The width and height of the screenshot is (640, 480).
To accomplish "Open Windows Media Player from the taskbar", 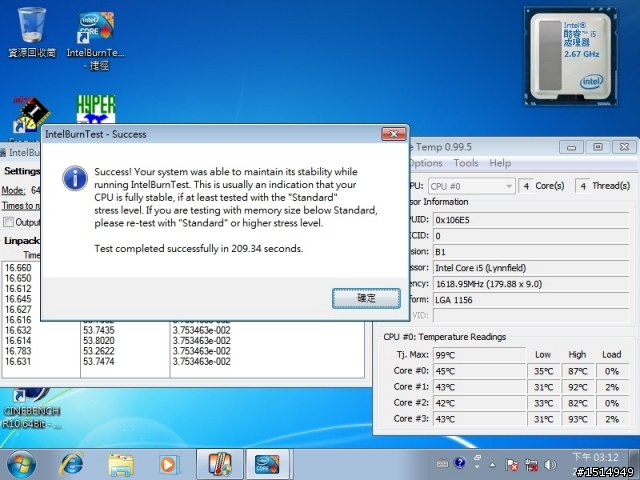I will coord(168,464).
